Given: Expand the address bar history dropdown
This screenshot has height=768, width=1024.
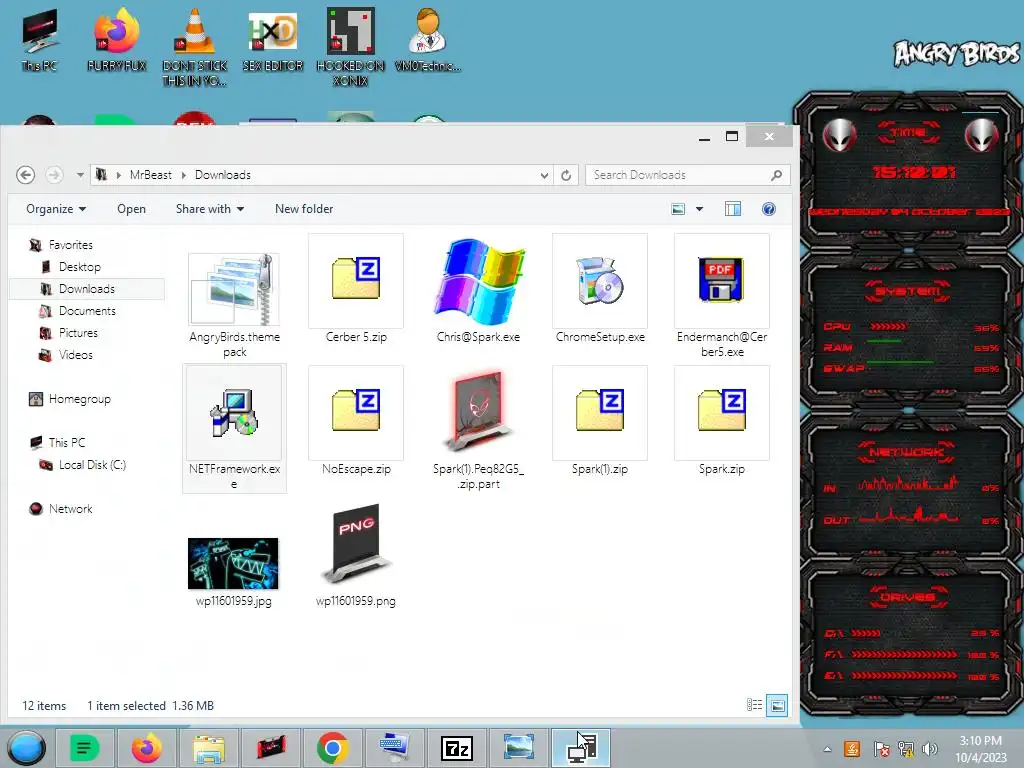Looking at the screenshot, I should point(544,175).
